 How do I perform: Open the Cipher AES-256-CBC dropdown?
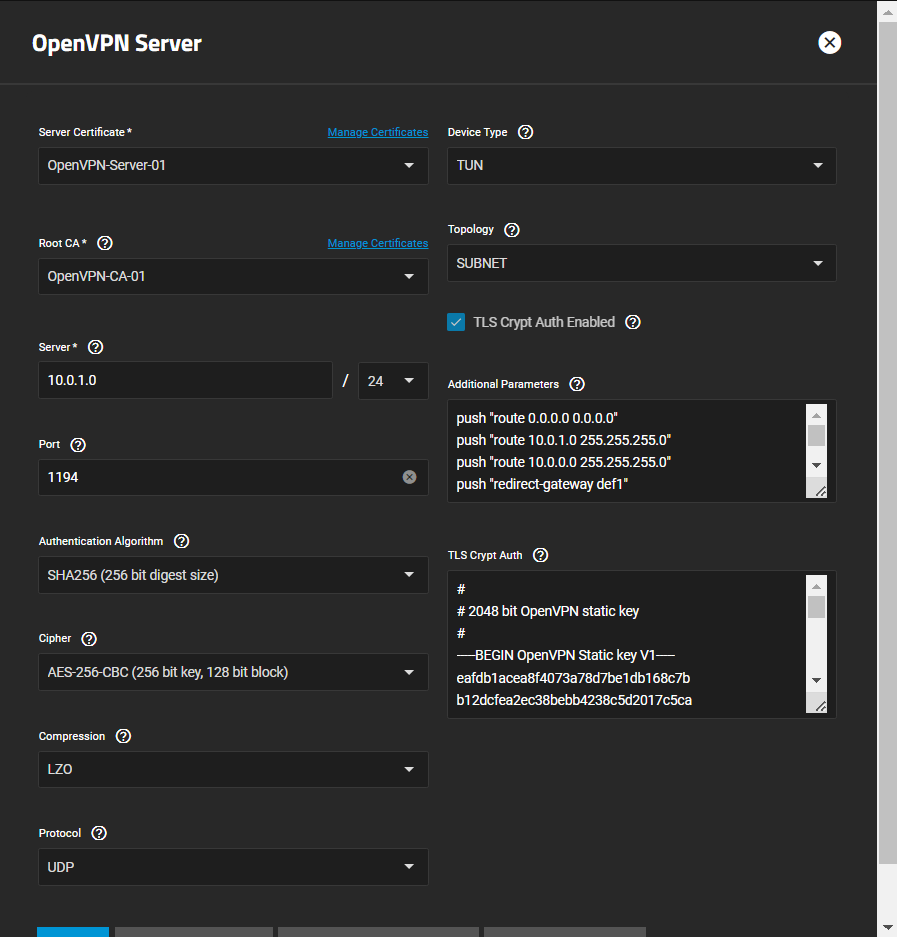click(x=233, y=672)
